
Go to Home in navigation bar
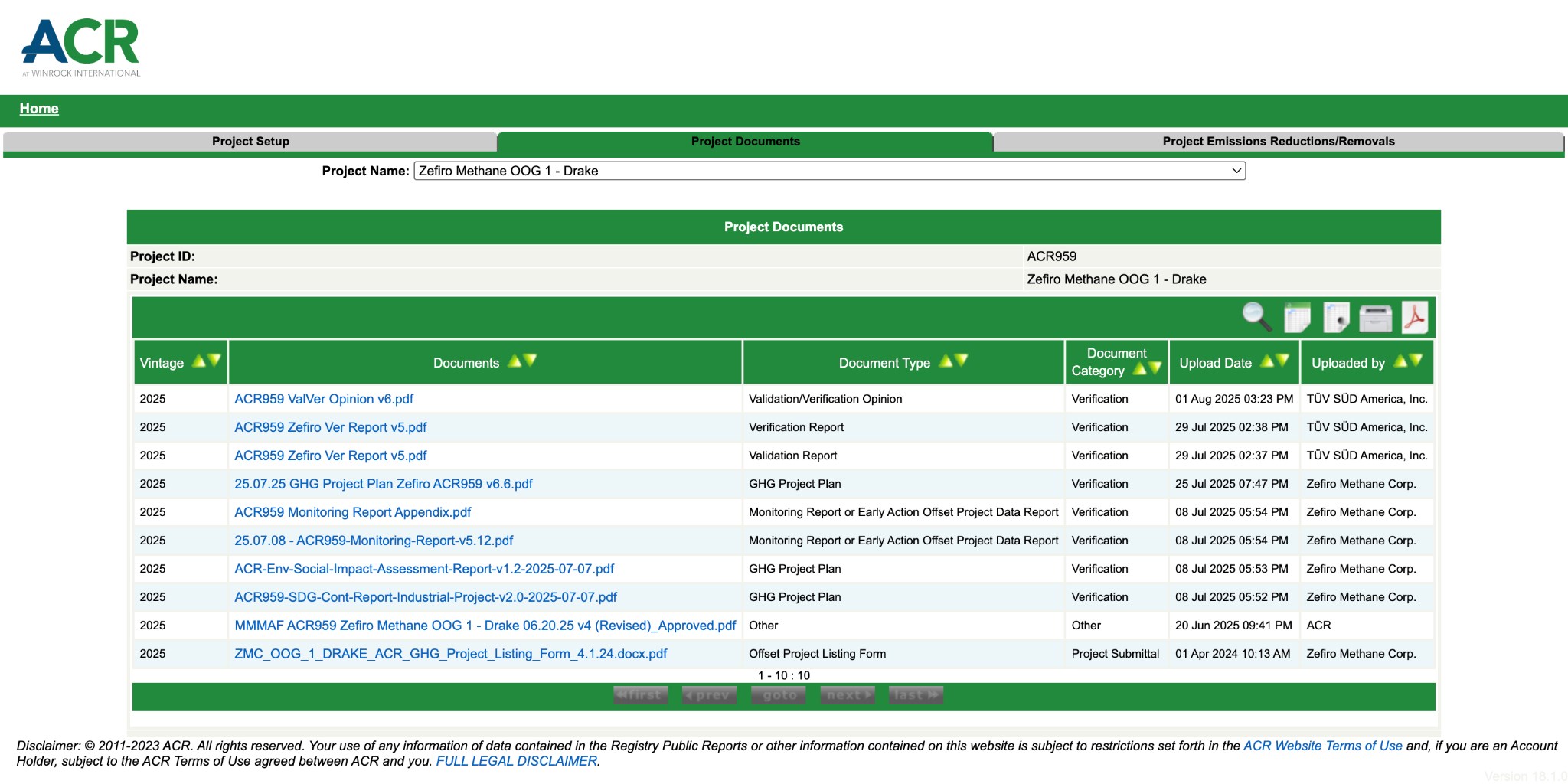[x=39, y=109]
